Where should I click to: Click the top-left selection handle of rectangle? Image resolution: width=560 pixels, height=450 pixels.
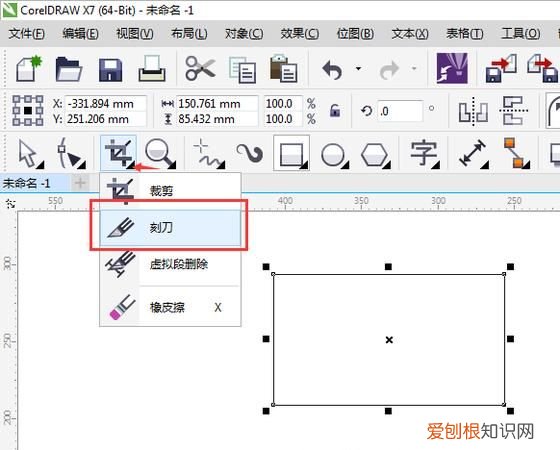point(266,267)
